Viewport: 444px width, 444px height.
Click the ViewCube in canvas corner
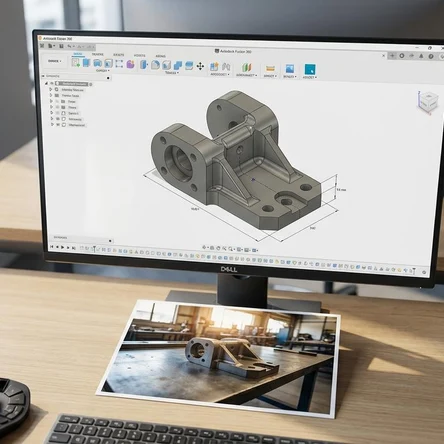click(427, 102)
